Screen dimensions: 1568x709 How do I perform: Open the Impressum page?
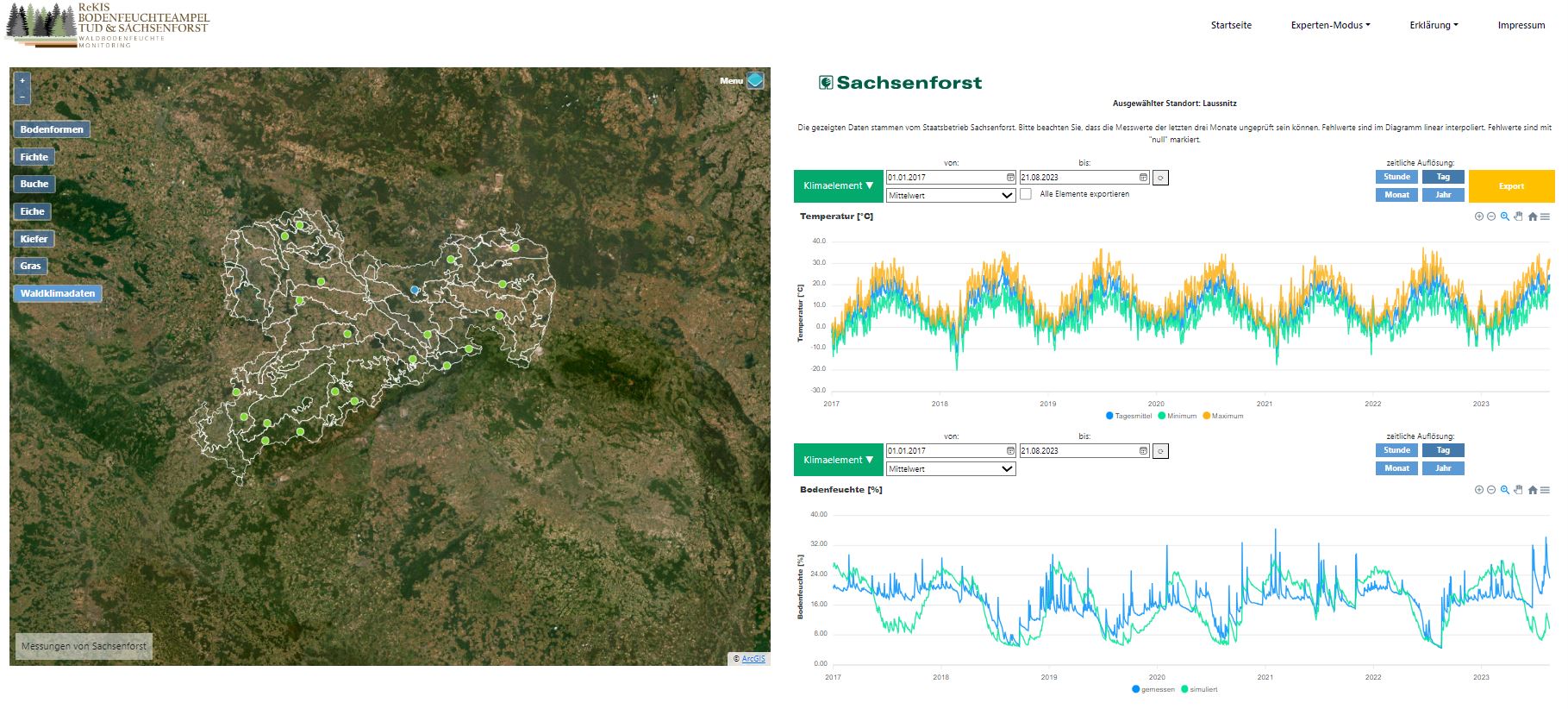(1521, 25)
